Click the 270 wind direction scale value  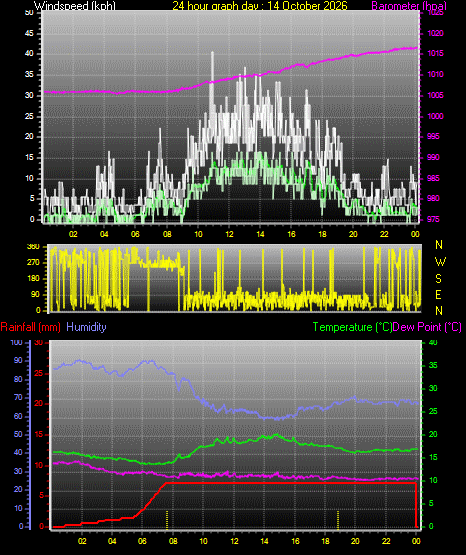tap(33, 263)
